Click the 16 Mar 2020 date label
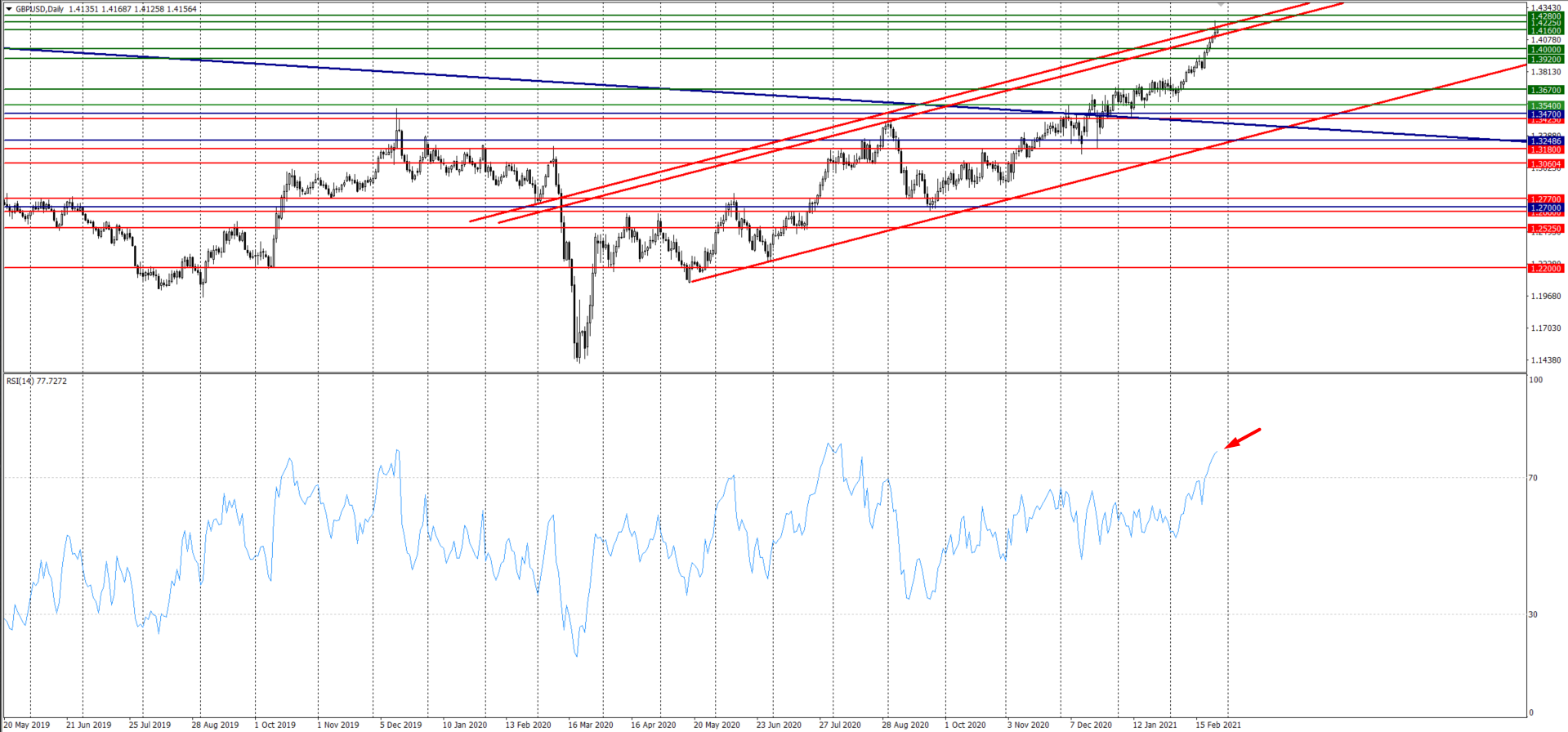This screenshot has width=1568, height=732. [590, 725]
